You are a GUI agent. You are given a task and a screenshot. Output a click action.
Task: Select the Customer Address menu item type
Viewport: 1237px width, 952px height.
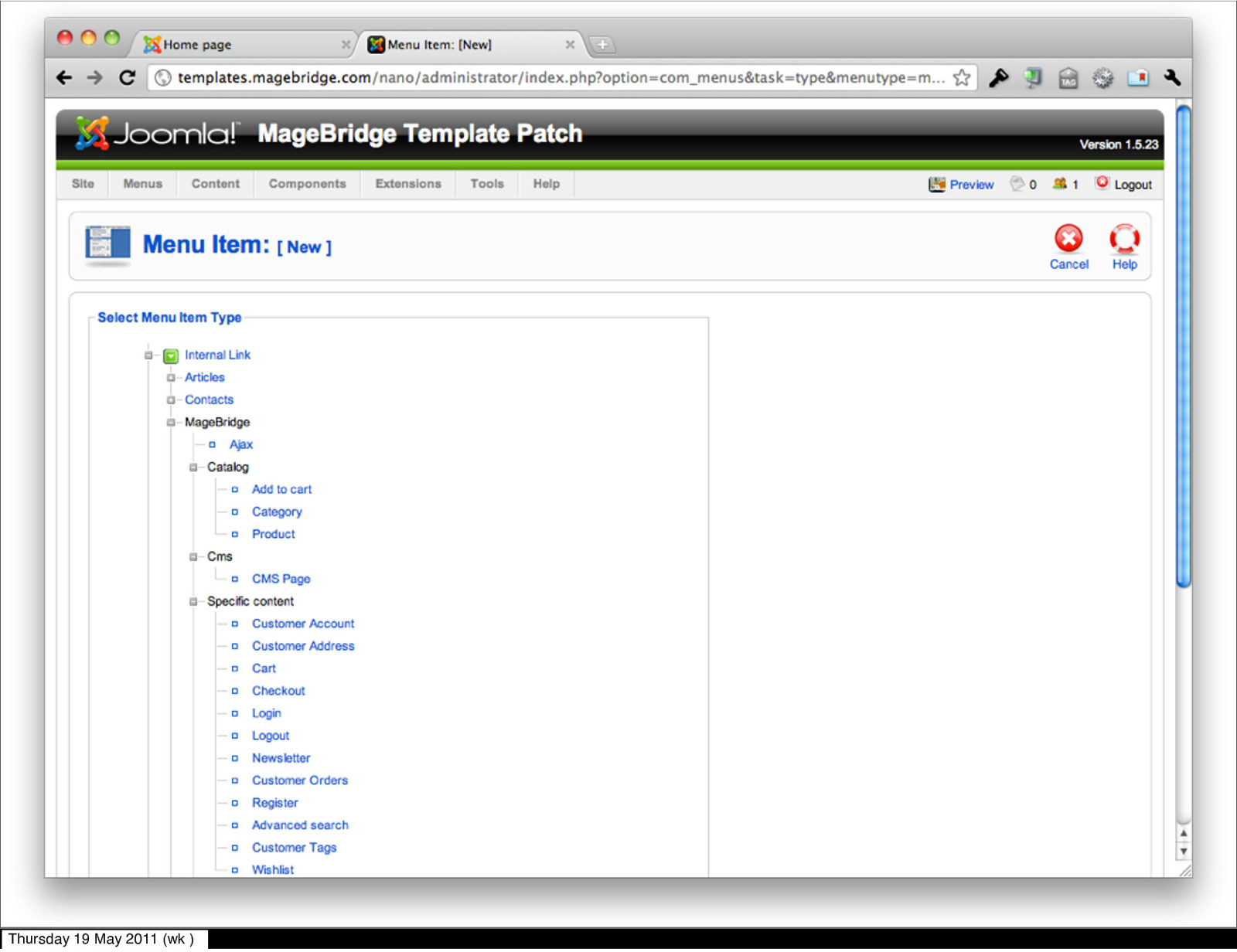[x=303, y=647]
